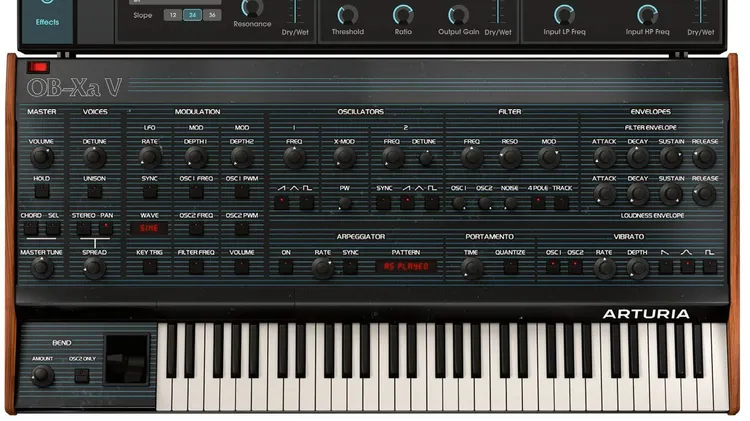The image size is (750, 421).
Task: Click the Resonance knob in effects panel
Action: click(252, 7)
